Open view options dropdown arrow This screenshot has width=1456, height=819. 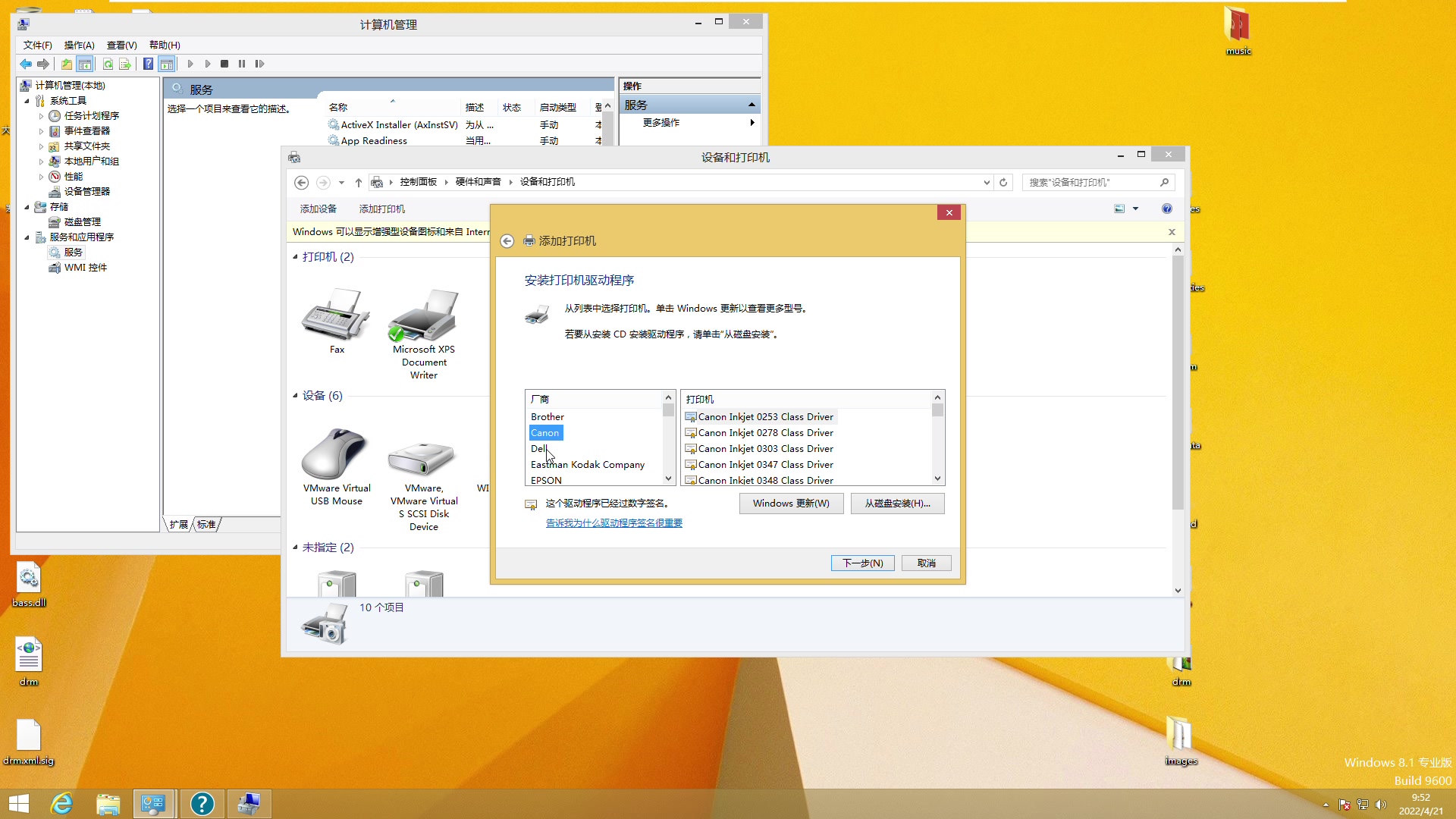tap(1135, 209)
